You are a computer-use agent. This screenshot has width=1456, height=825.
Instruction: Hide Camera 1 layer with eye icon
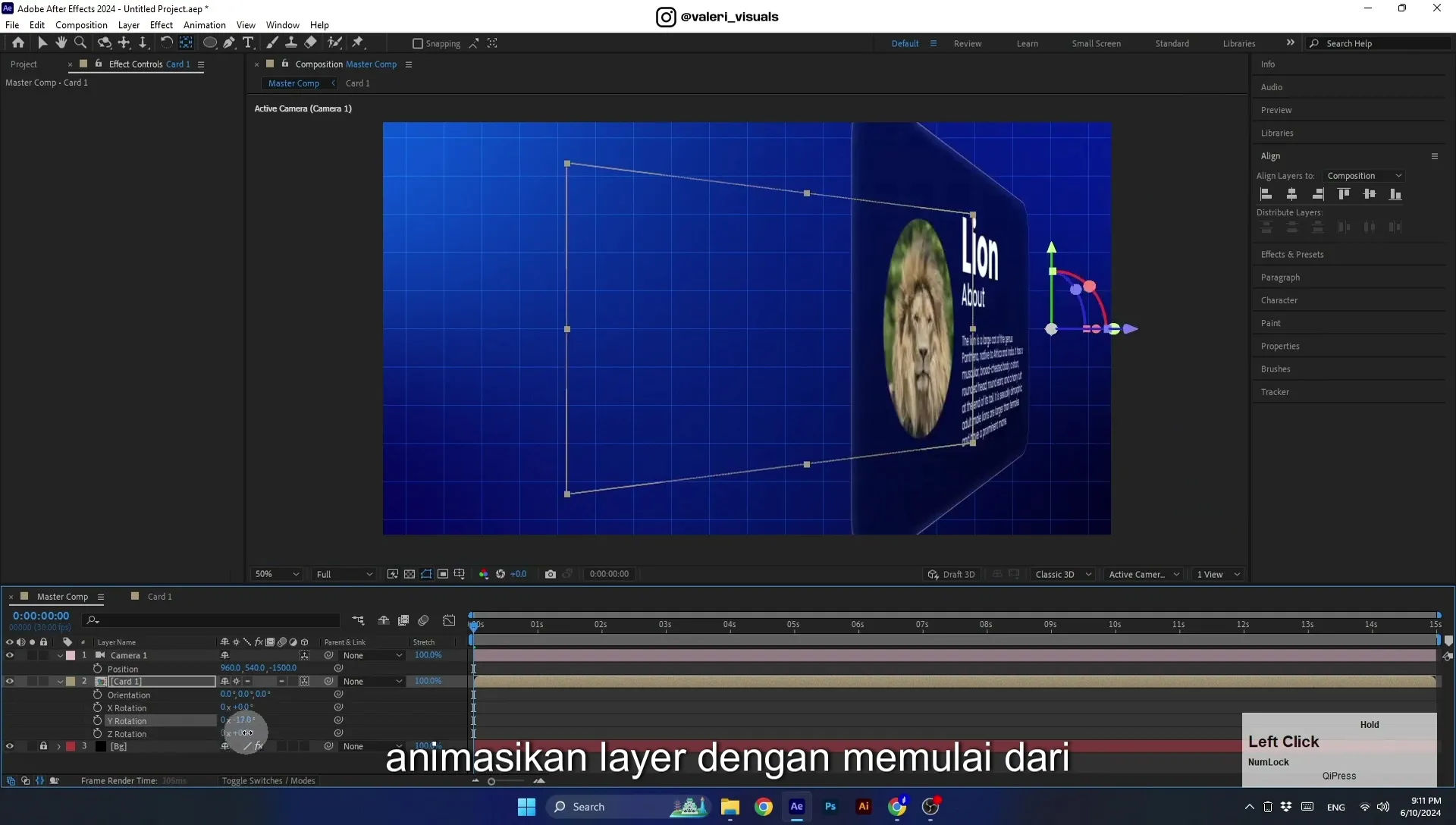pyautogui.click(x=10, y=655)
